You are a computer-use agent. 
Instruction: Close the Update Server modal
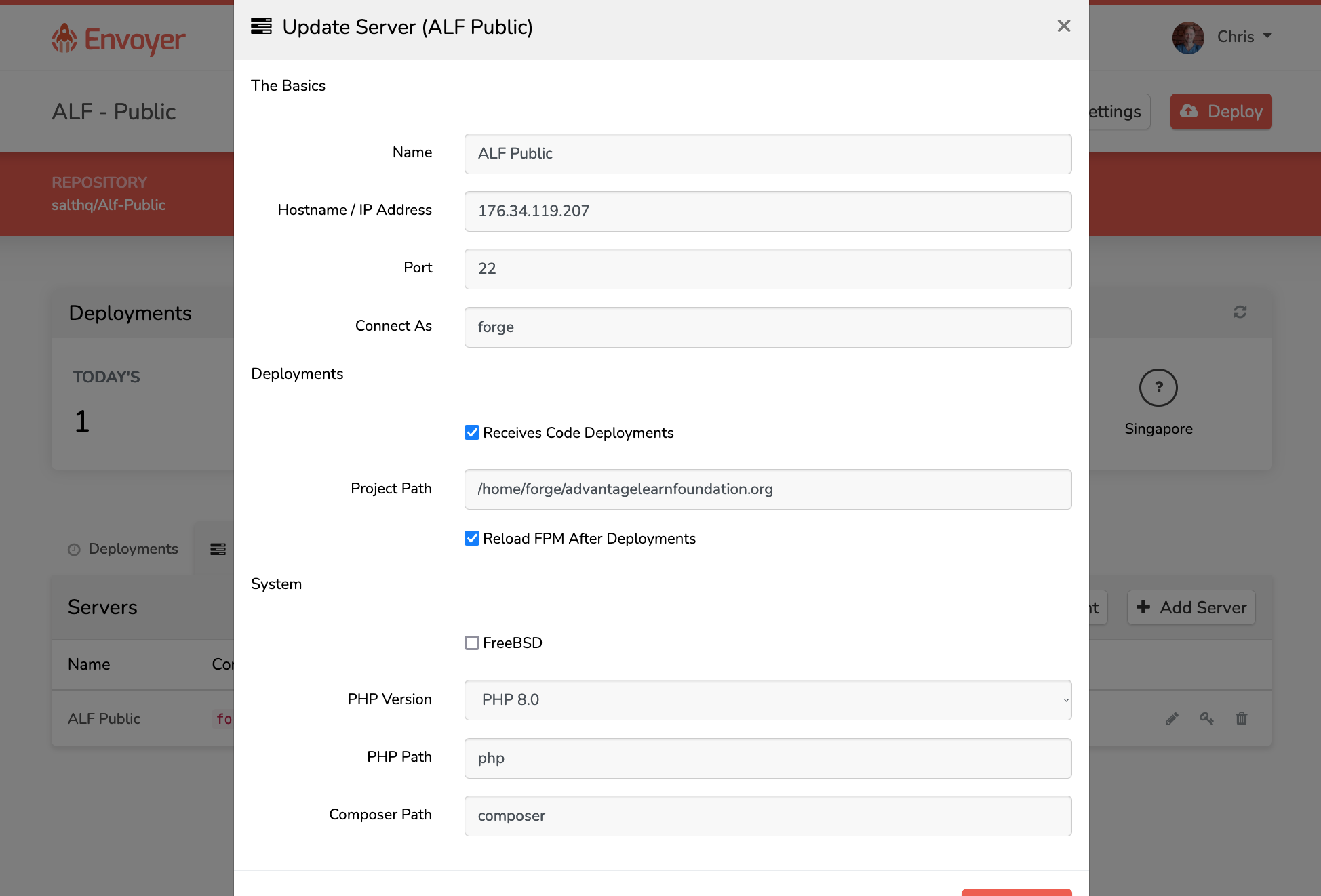click(x=1063, y=26)
